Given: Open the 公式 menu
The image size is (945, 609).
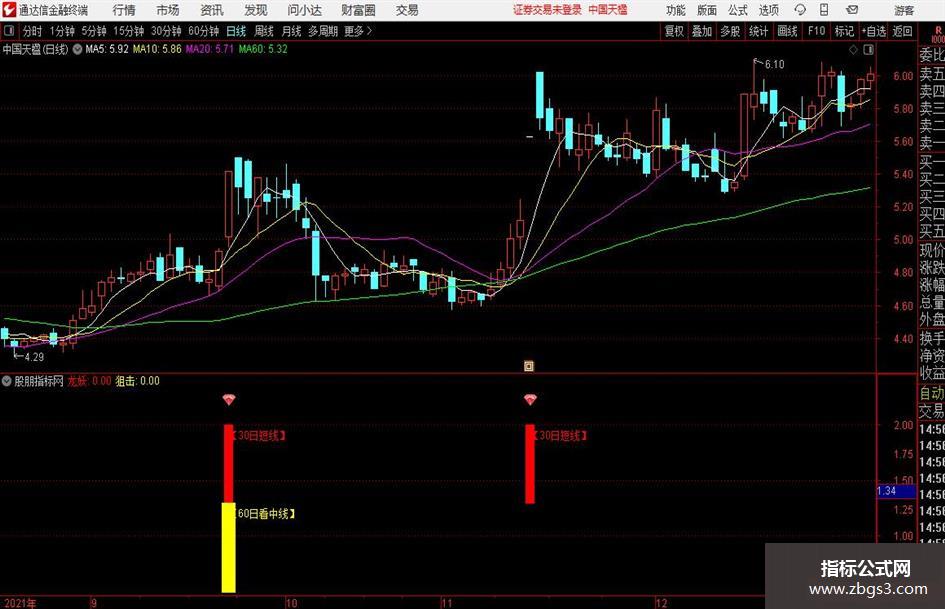Looking at the screenshot, I should 738,10.
